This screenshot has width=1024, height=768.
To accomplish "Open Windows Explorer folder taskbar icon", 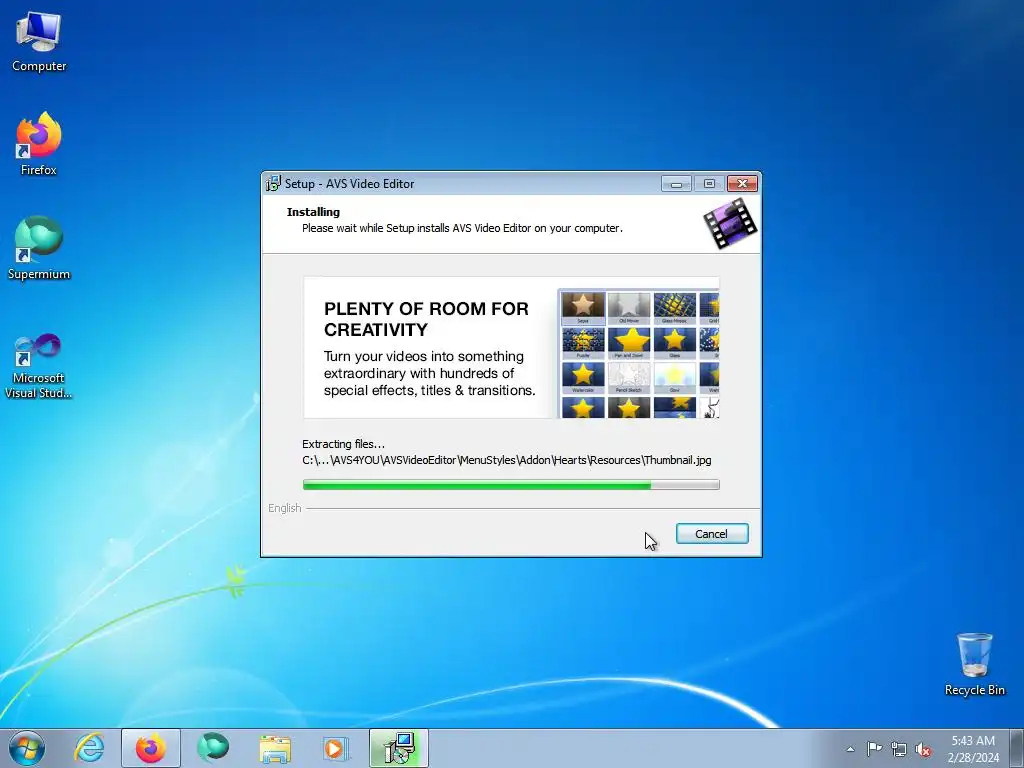I will pos(275,748).
